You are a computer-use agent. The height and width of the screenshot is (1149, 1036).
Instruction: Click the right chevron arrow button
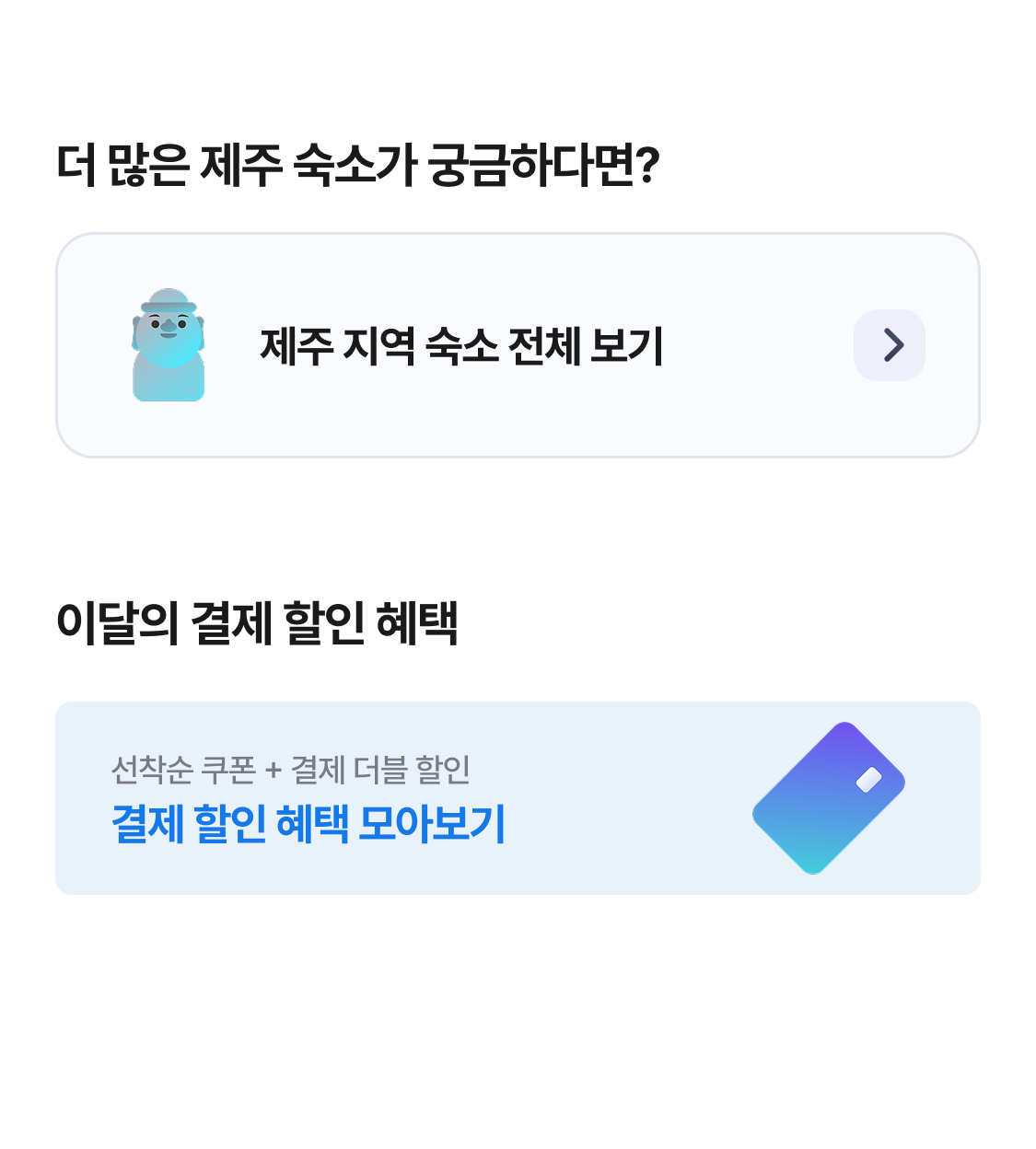pyautogui.click(x=890, y=345)
